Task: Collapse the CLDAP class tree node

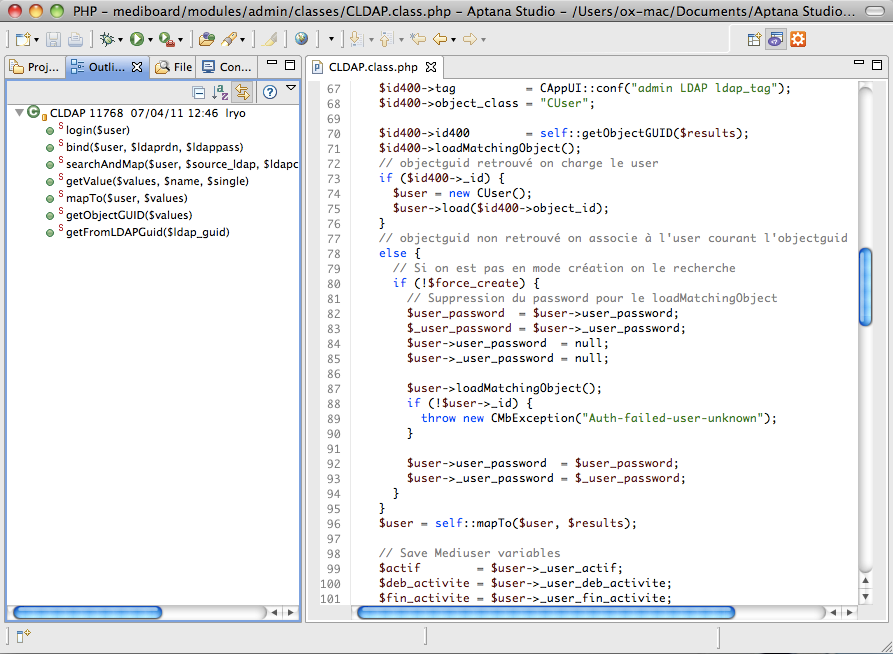Action: [20, 113]
